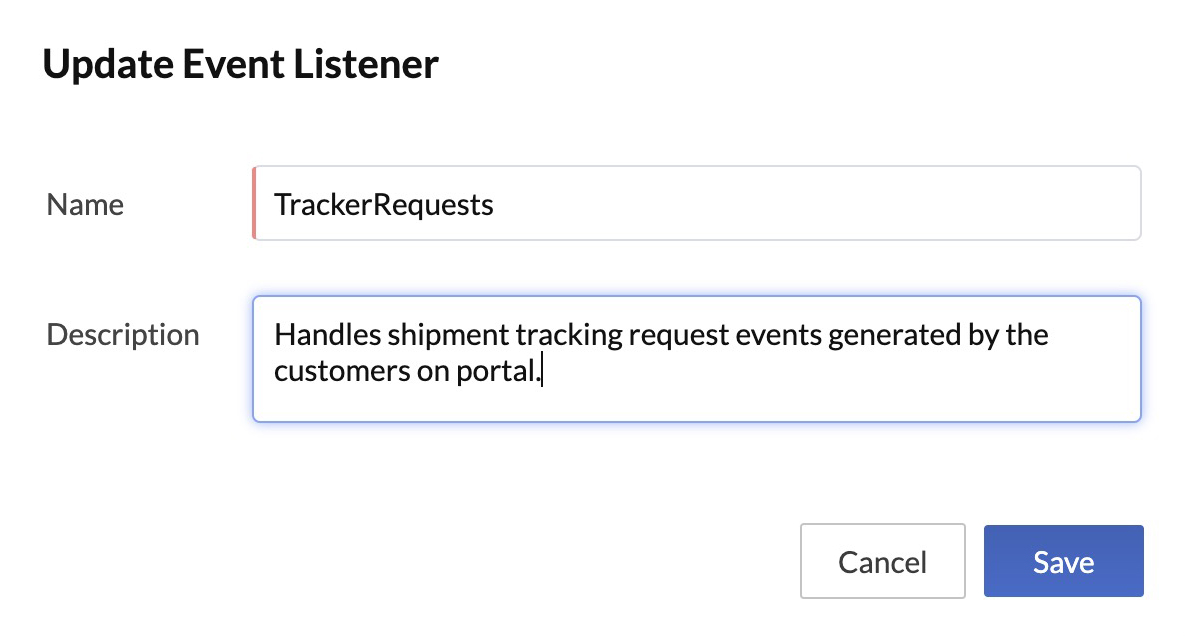Cancel editing the event listener
This screenshot has width=1186, height=636.
(x=882, y=561)
